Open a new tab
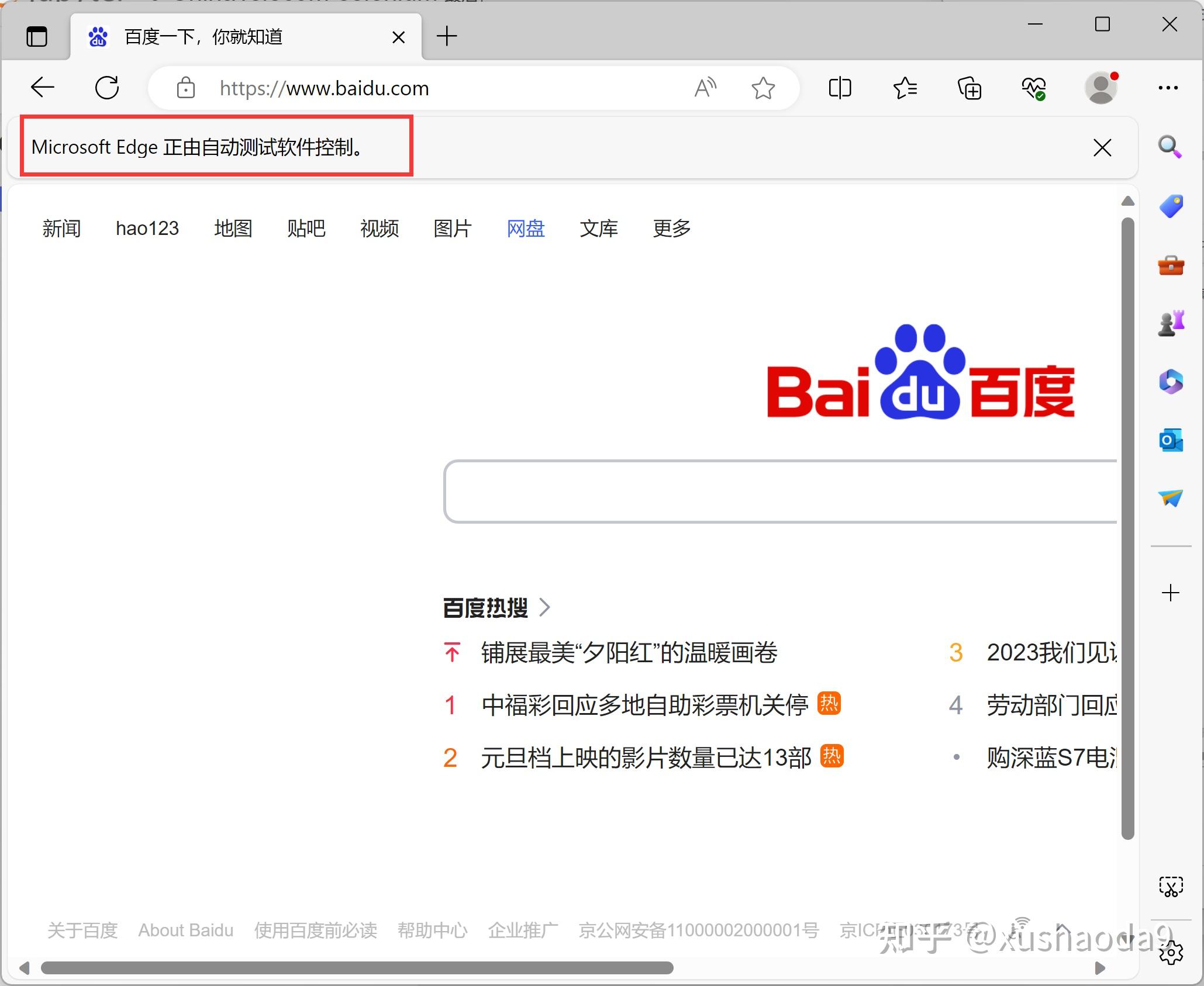Image resolution: width=1204 pixels, height=986 pixels. pyautogui.click(x=447, y=36)
